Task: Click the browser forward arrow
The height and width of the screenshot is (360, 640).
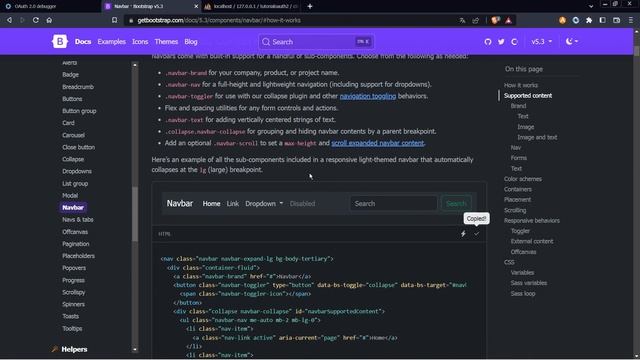Action: [x=22, y=20]
